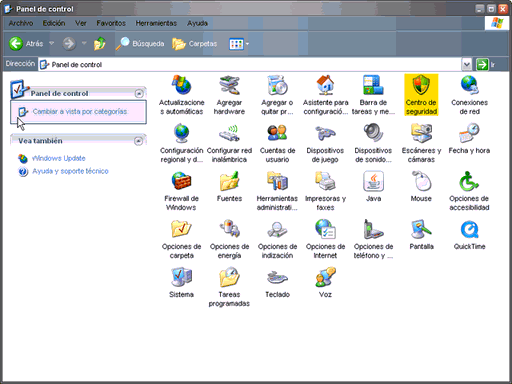Open the Pantalla display icon
This screenshot has height=384, width=512.
(421, 235)
